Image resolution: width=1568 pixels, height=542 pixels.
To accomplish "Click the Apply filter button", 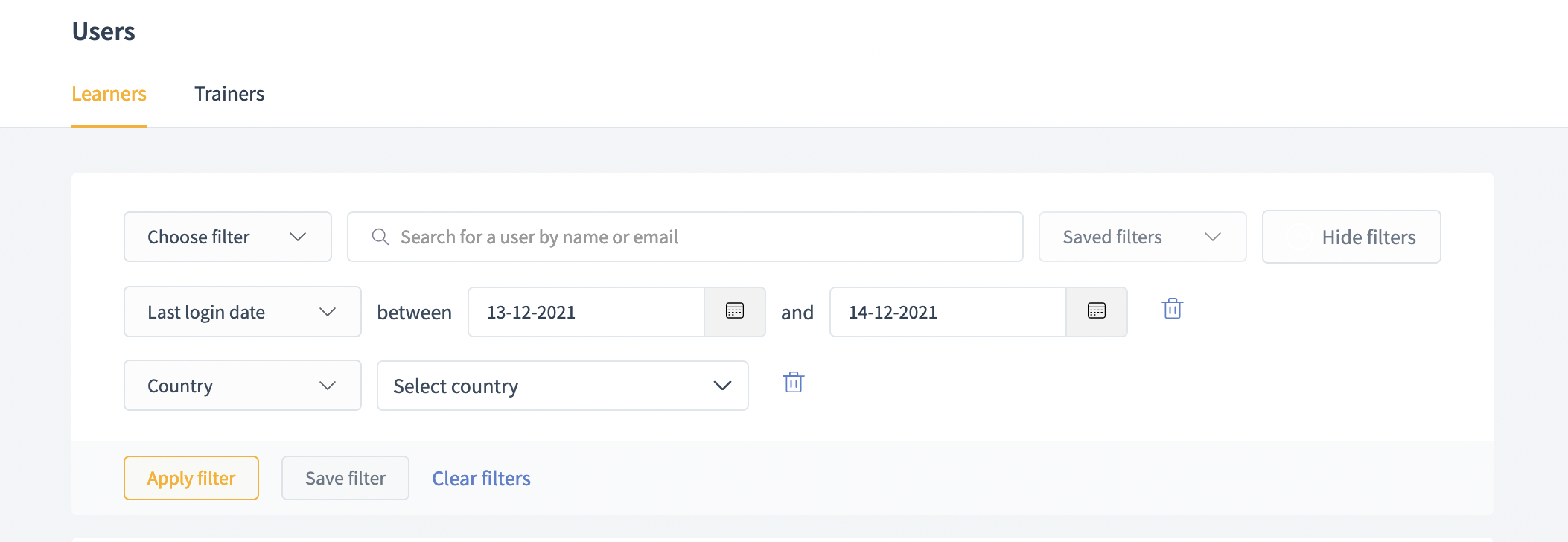I will (191, 478).
